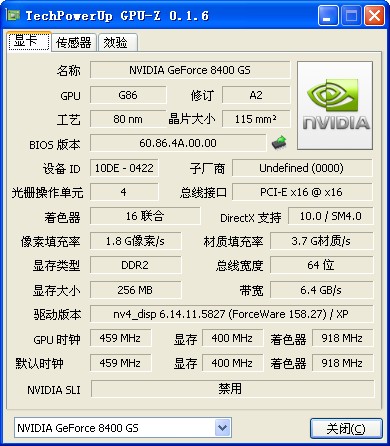The image size is (390, 446).
Task: Click the 工艺 label
Action: 69,120
